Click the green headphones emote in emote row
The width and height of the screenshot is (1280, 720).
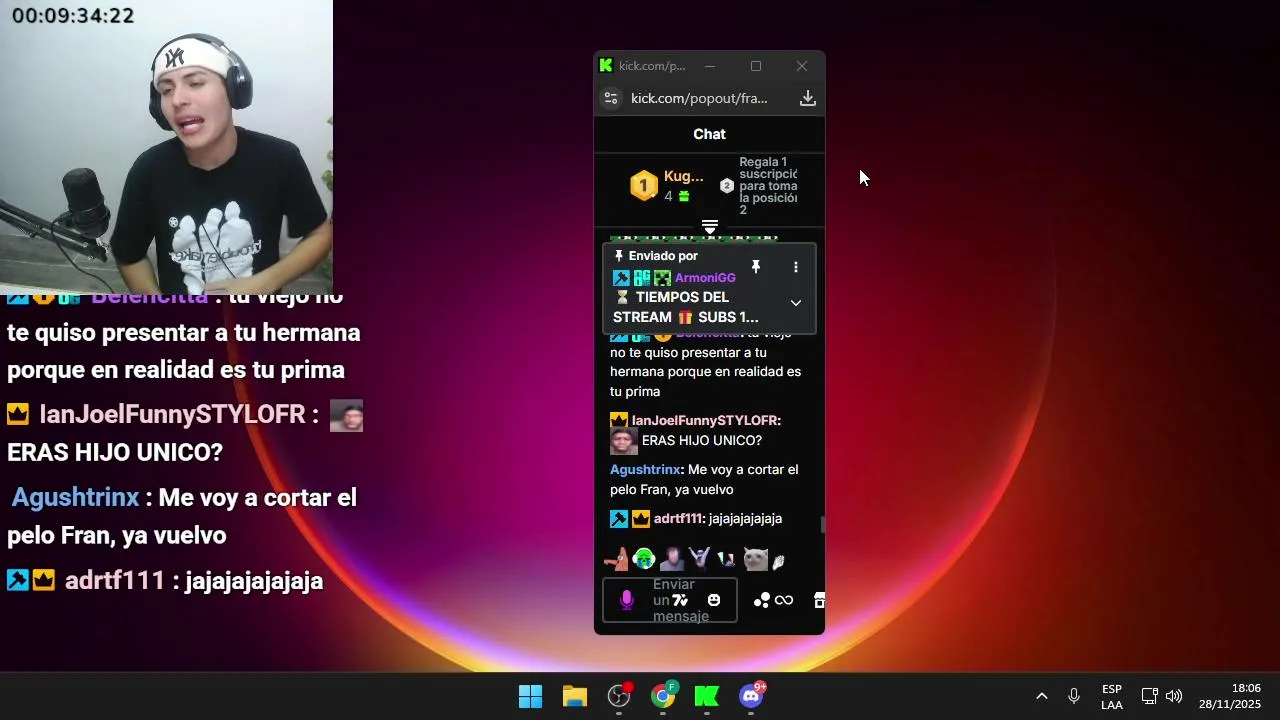644,559
